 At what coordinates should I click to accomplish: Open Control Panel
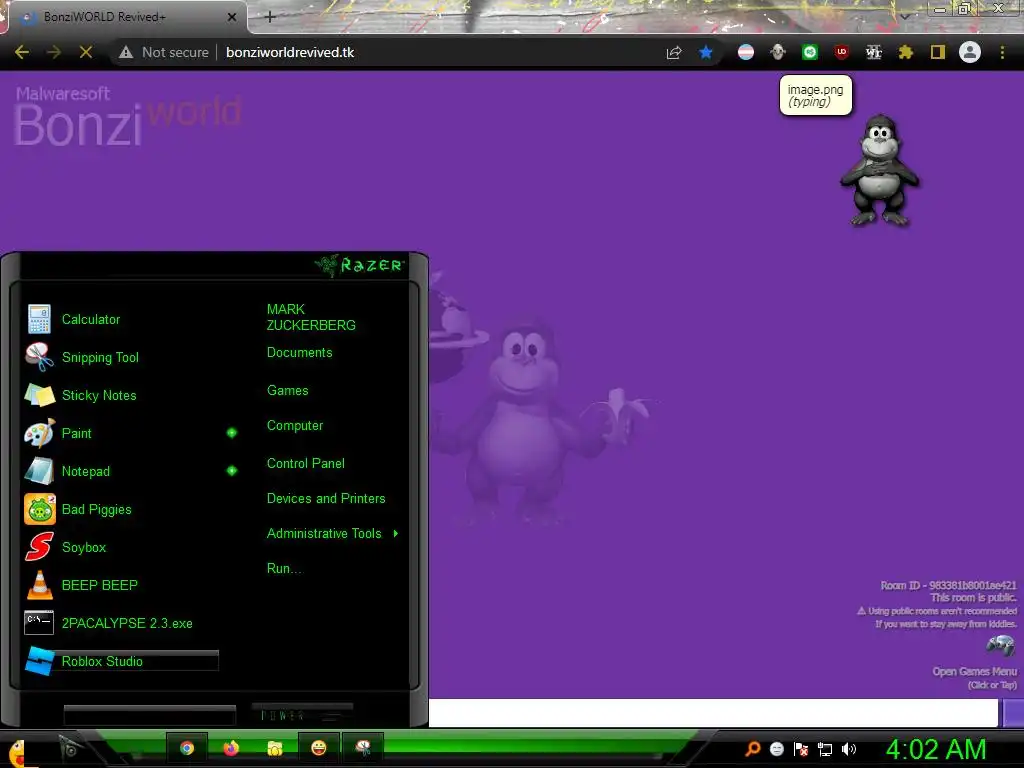click(306, 464)
